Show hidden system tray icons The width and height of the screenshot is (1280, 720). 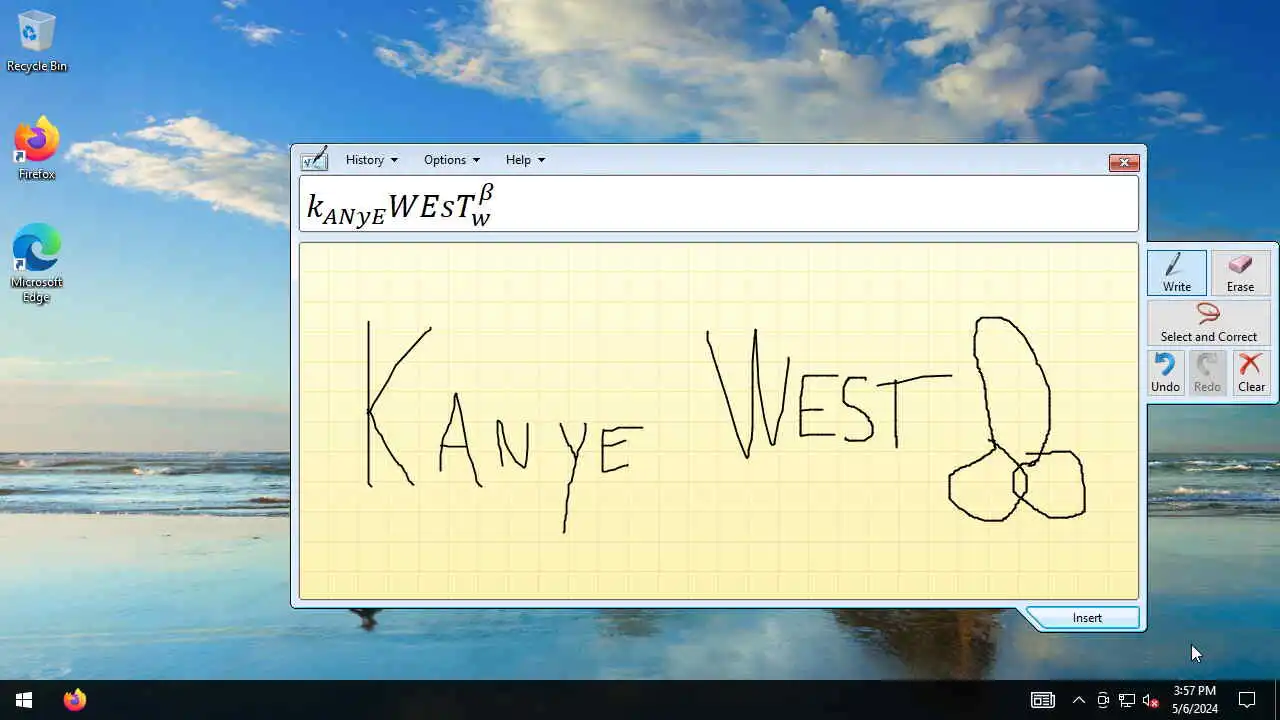pyautogui.click(x=1078, y=700)
